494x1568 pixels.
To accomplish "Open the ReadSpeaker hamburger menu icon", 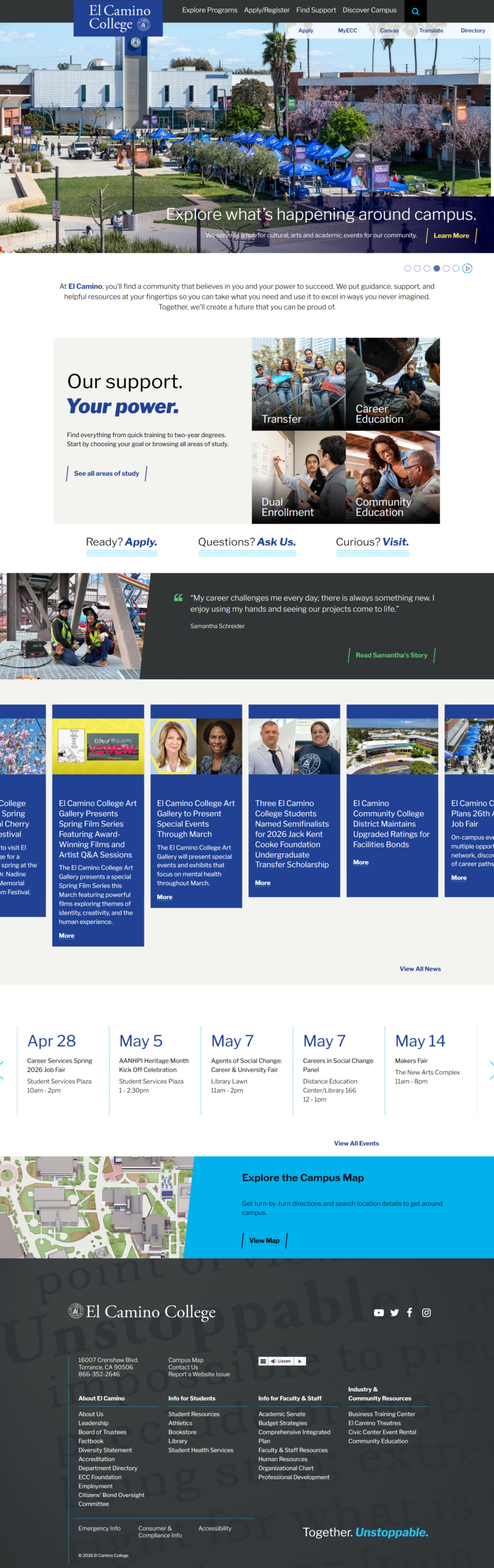I will (263, 1361).
